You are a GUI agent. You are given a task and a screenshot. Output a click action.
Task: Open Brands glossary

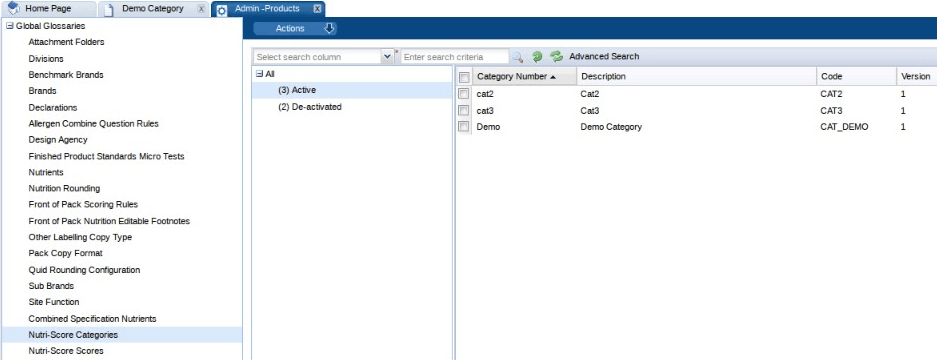42,91
